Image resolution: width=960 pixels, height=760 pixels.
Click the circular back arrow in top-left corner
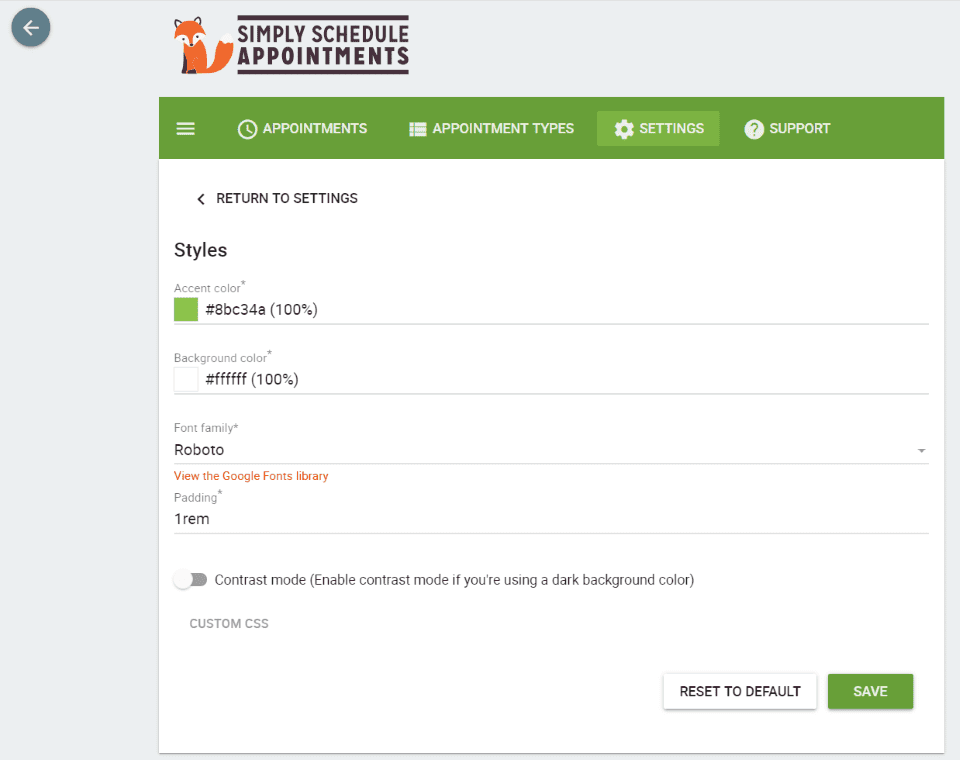[x=30, y=27]
